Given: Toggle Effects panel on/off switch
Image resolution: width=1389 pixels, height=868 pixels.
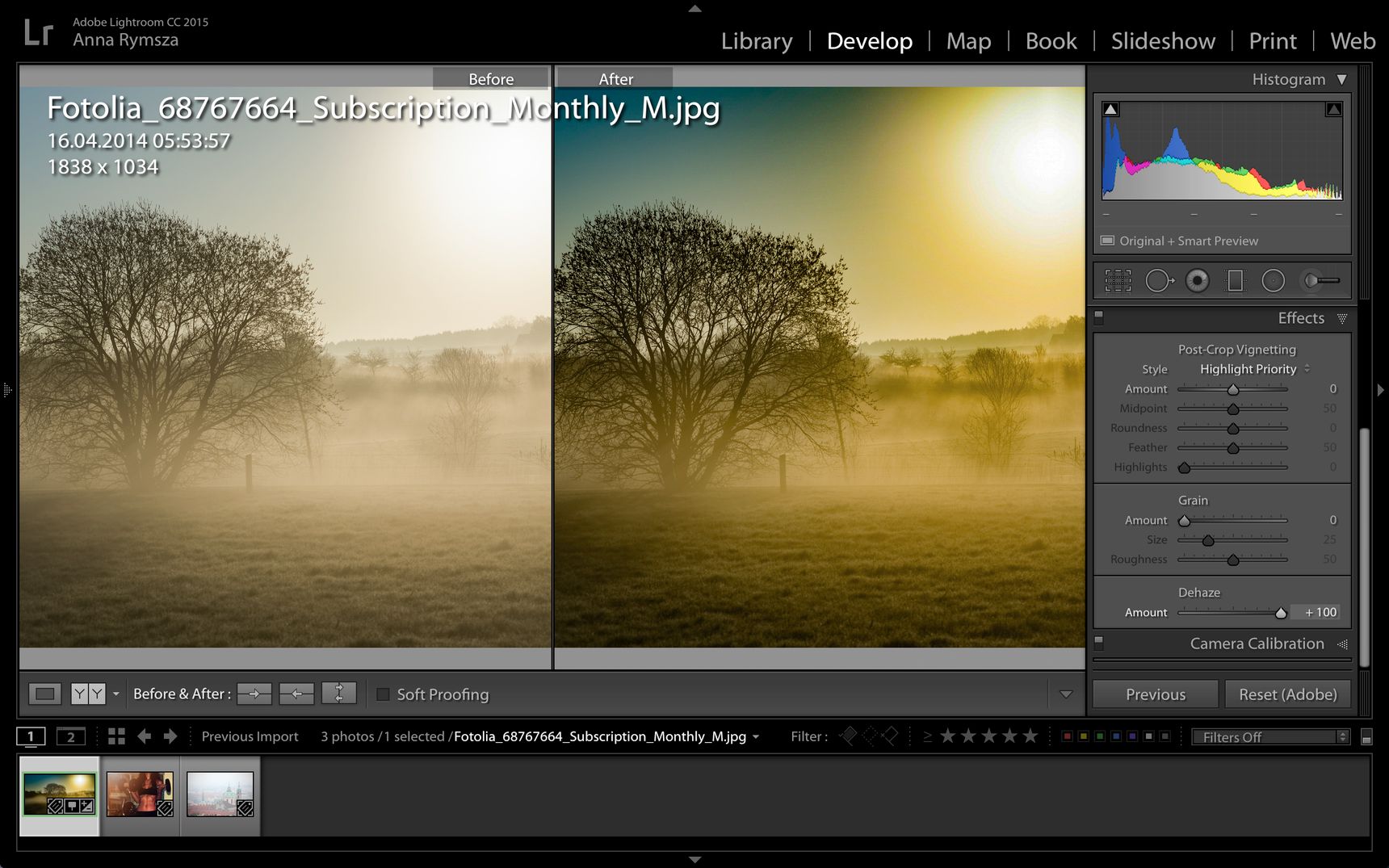Looking at the screenshot, I should coord(1098,317).
